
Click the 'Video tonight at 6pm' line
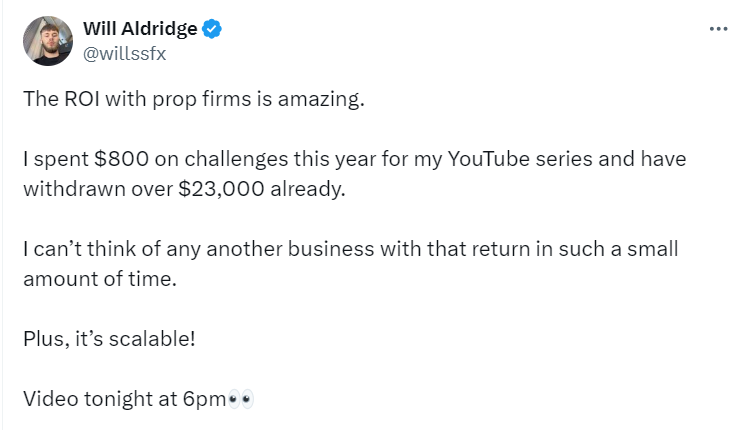(125, 398)
